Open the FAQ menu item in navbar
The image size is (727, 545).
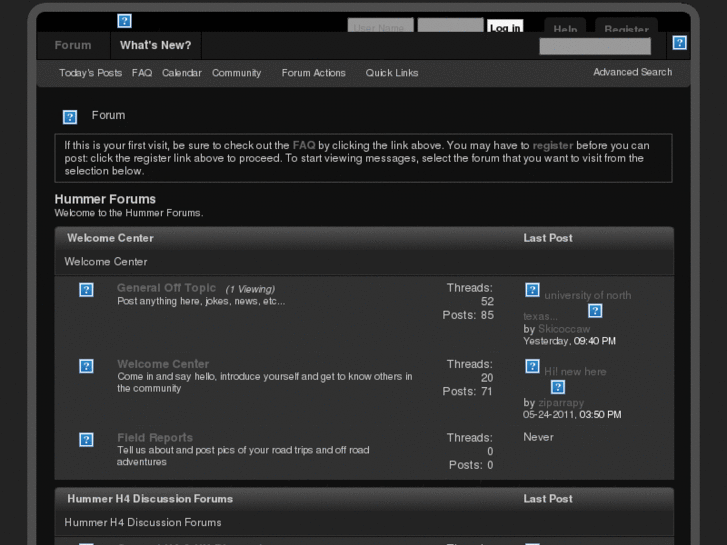(x=142, y=73)
